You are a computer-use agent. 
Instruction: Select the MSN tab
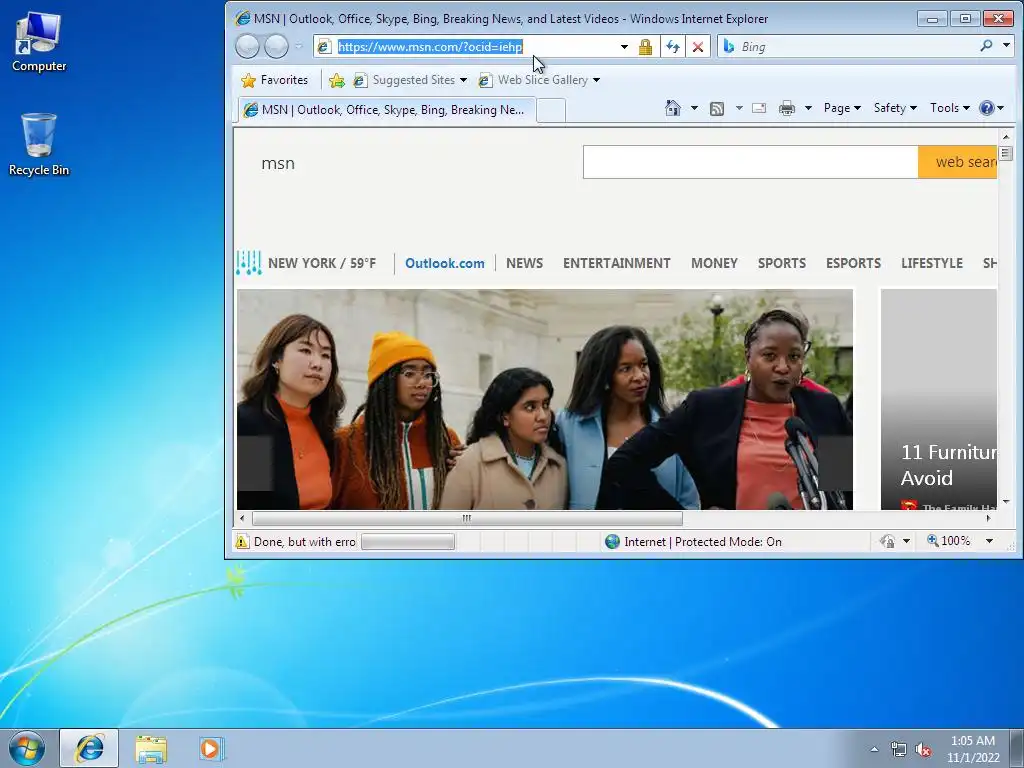387,110
